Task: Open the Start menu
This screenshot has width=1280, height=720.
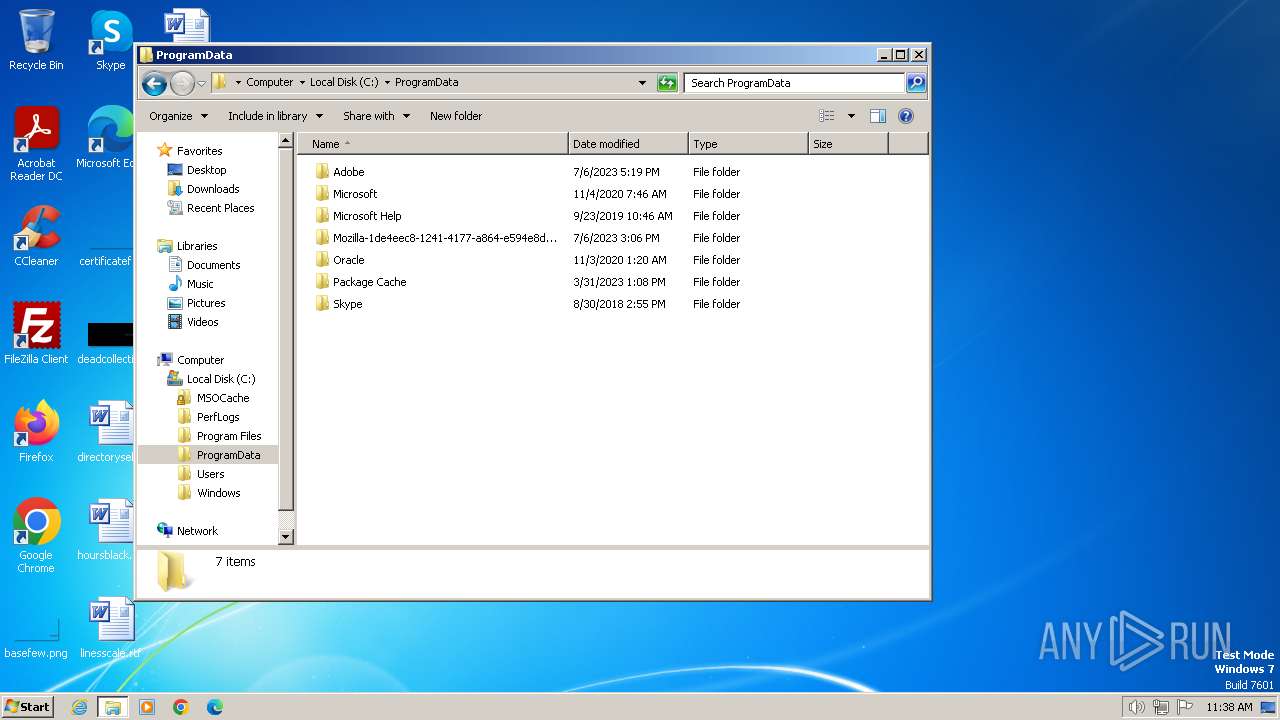Action: click(27, 707)
